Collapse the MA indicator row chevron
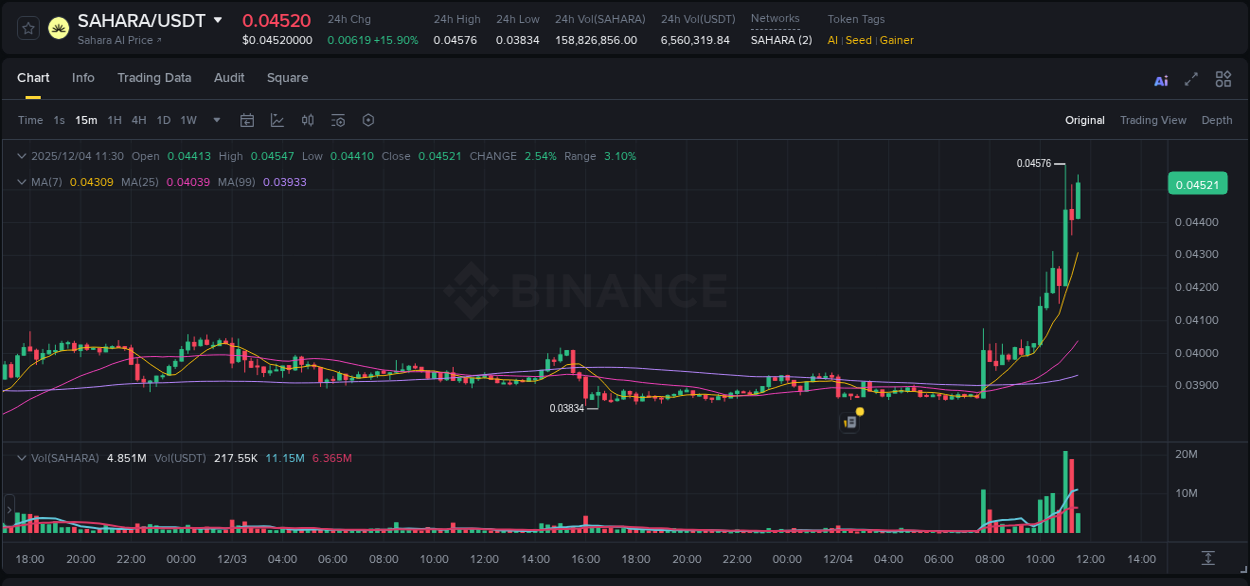The height and width of the screenshot is (586, 1250). point(21,182)
